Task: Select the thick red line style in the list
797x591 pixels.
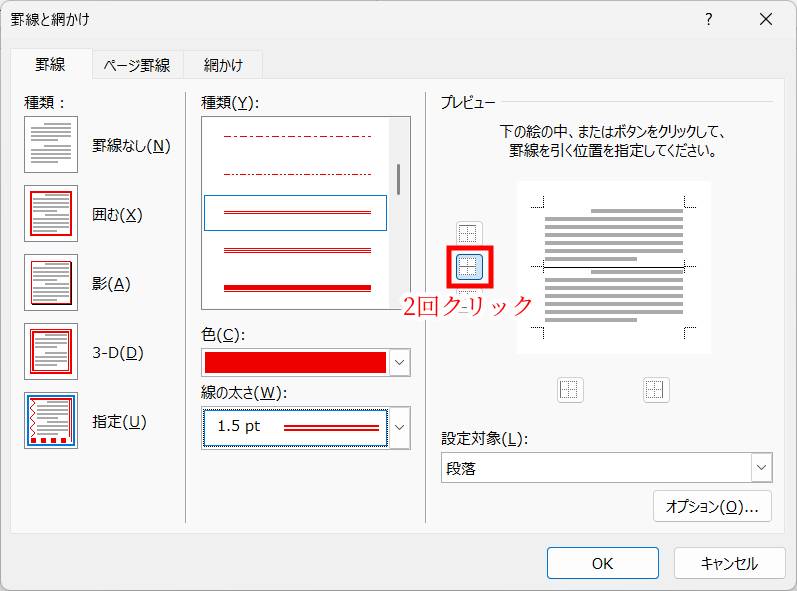Action: [297, 287]
